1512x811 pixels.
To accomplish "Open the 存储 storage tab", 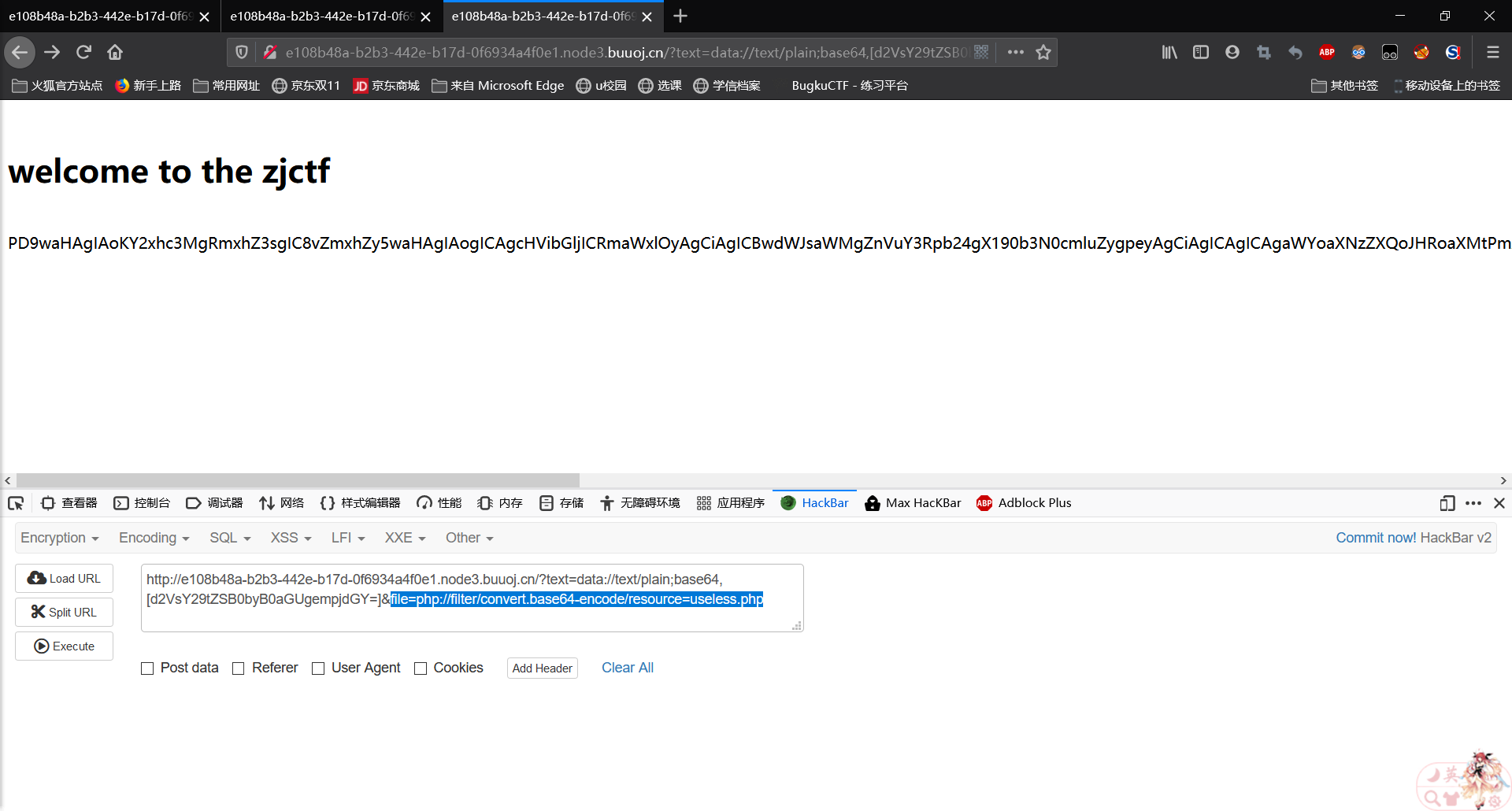I will [x=561, y=503].
